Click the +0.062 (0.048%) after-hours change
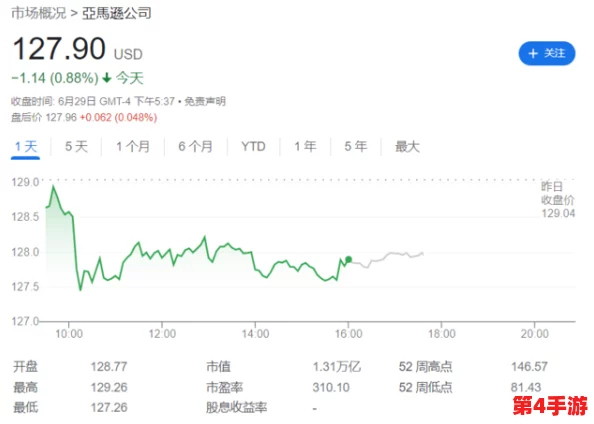Viewport: 594px width, 424px height. click(x=118, y=117)
